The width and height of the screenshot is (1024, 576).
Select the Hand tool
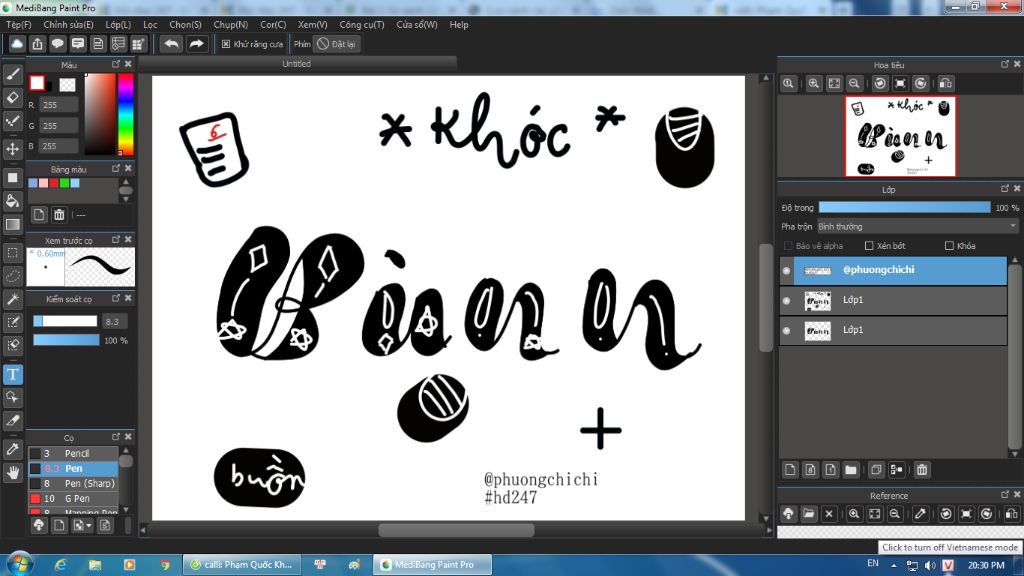point(12,472)
